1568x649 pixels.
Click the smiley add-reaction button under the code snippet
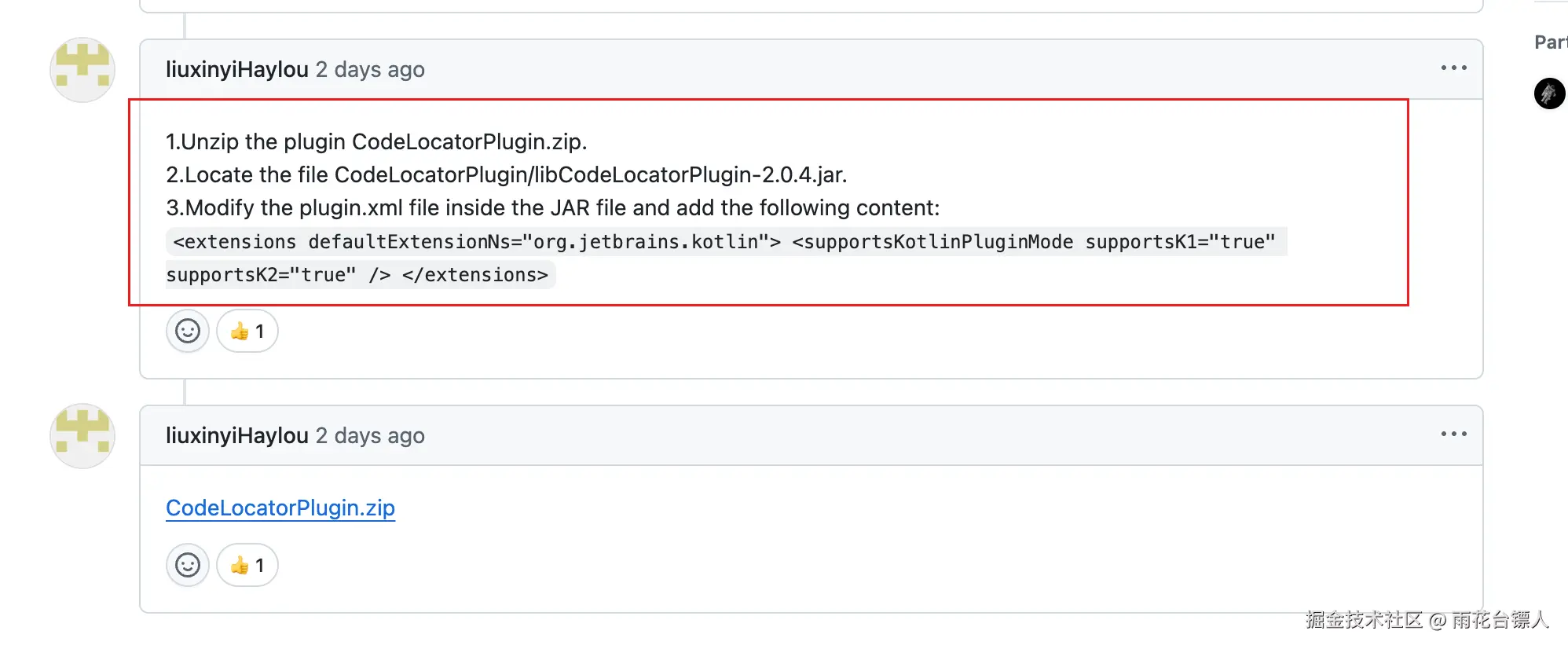pos(188,331)
